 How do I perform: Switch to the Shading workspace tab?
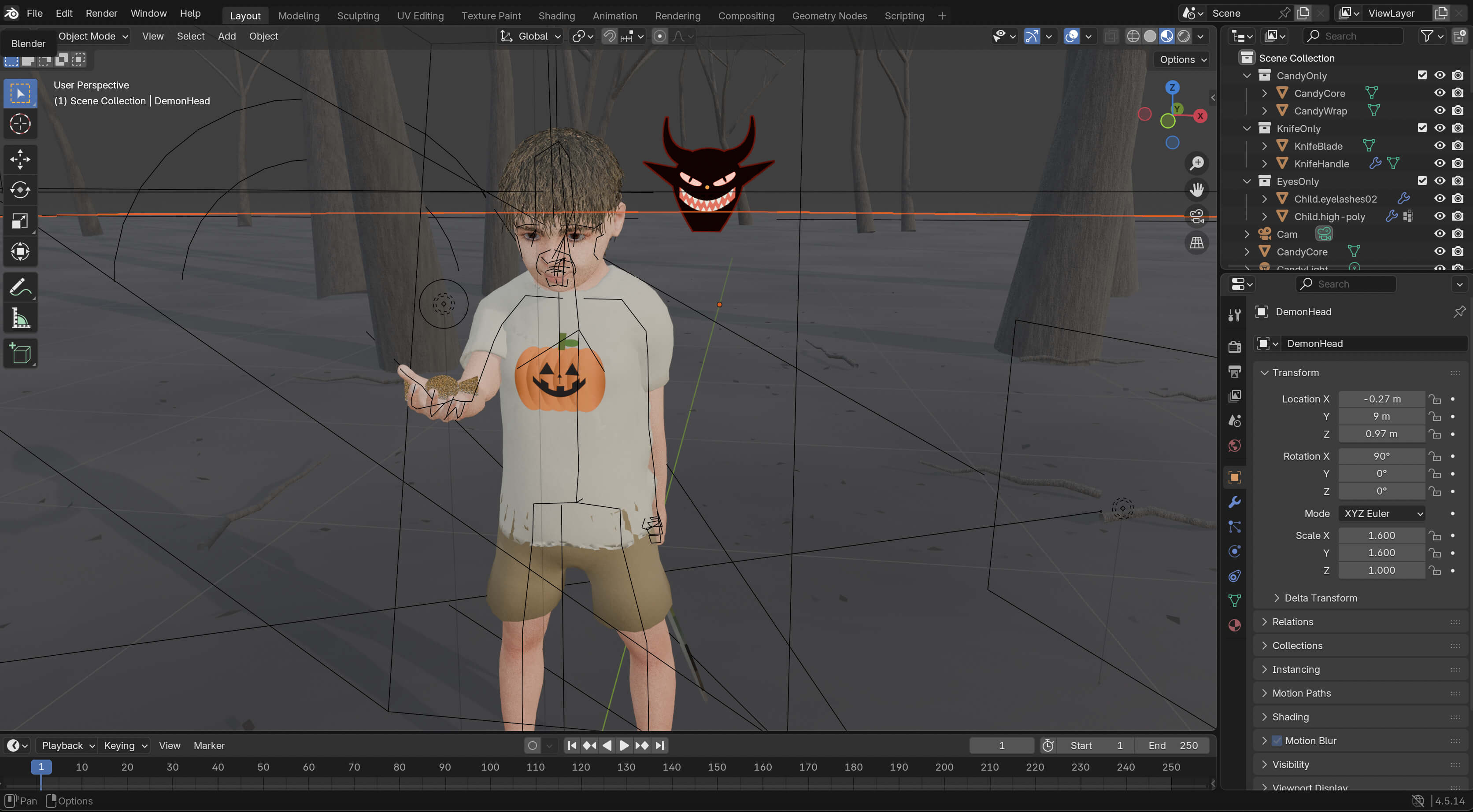556,15
